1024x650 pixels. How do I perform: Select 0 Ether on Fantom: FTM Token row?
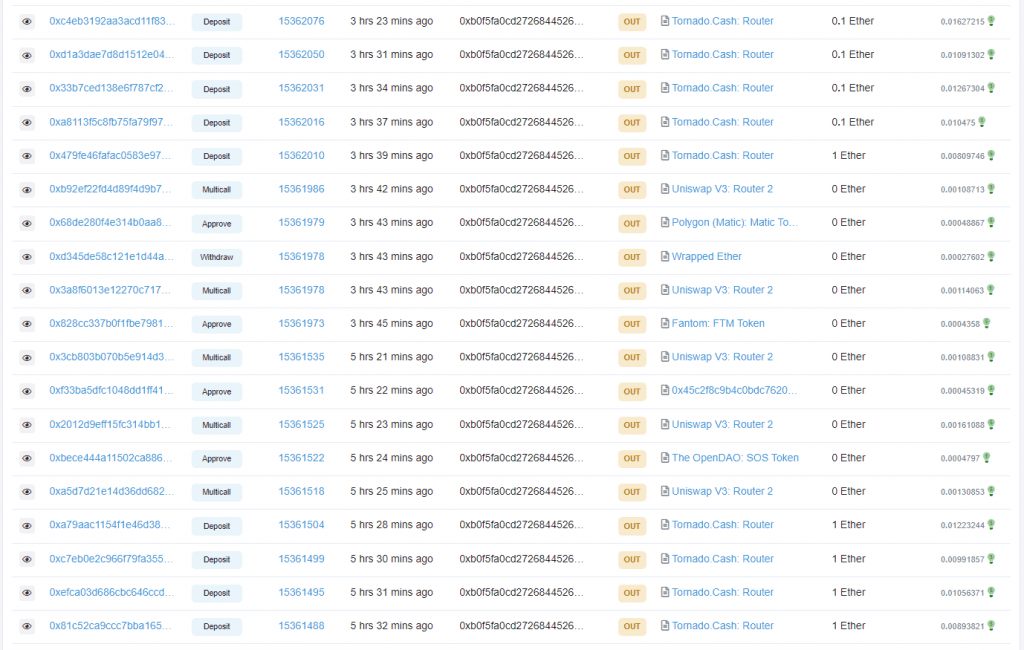coord(848,323)
